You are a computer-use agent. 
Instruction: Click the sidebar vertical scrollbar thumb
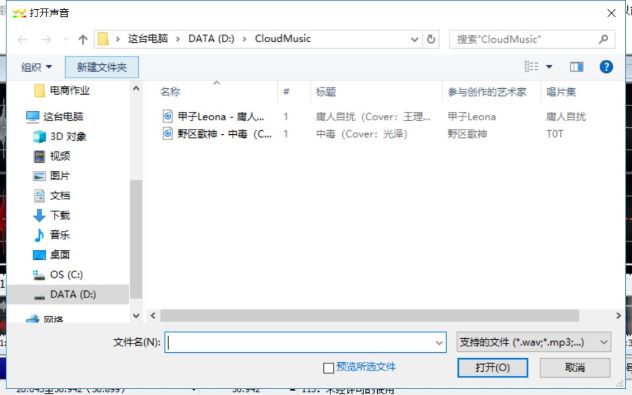pyautogui.click(x=136, y=239)
